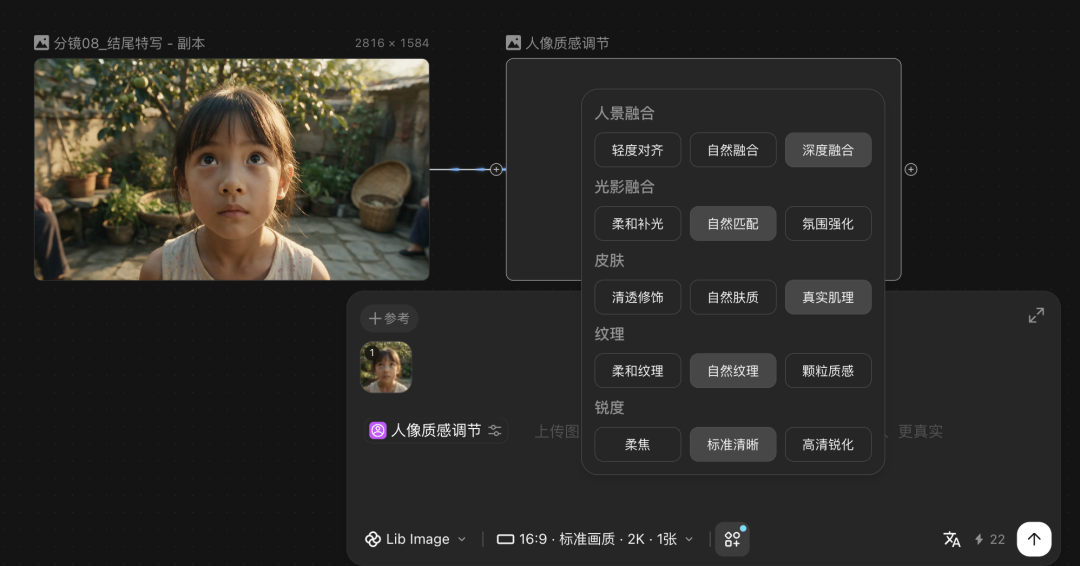Click the plus connector between the two nodes
Viewport: 1080px width, 566px height.
point(496,169)
